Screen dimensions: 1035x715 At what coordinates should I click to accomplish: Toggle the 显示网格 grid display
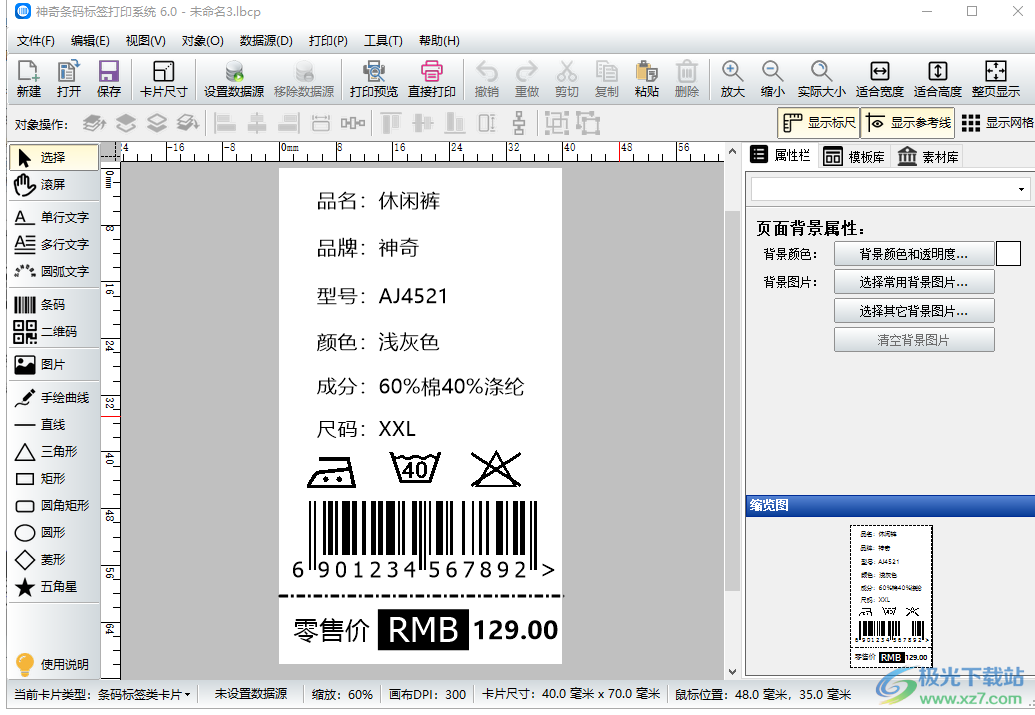coord(997,123)
